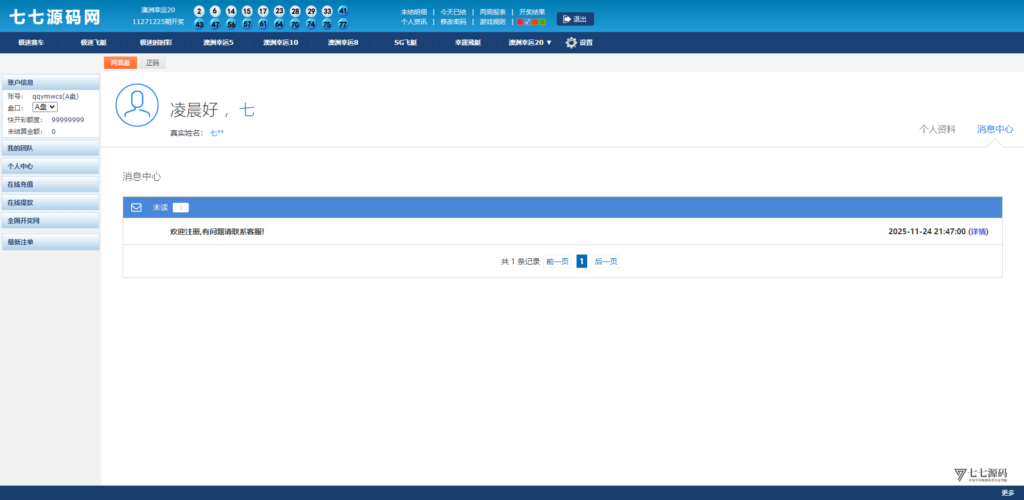Open the 个人资讯 link
Viewport: 1024px width, 500px height.
click(413, 22)
